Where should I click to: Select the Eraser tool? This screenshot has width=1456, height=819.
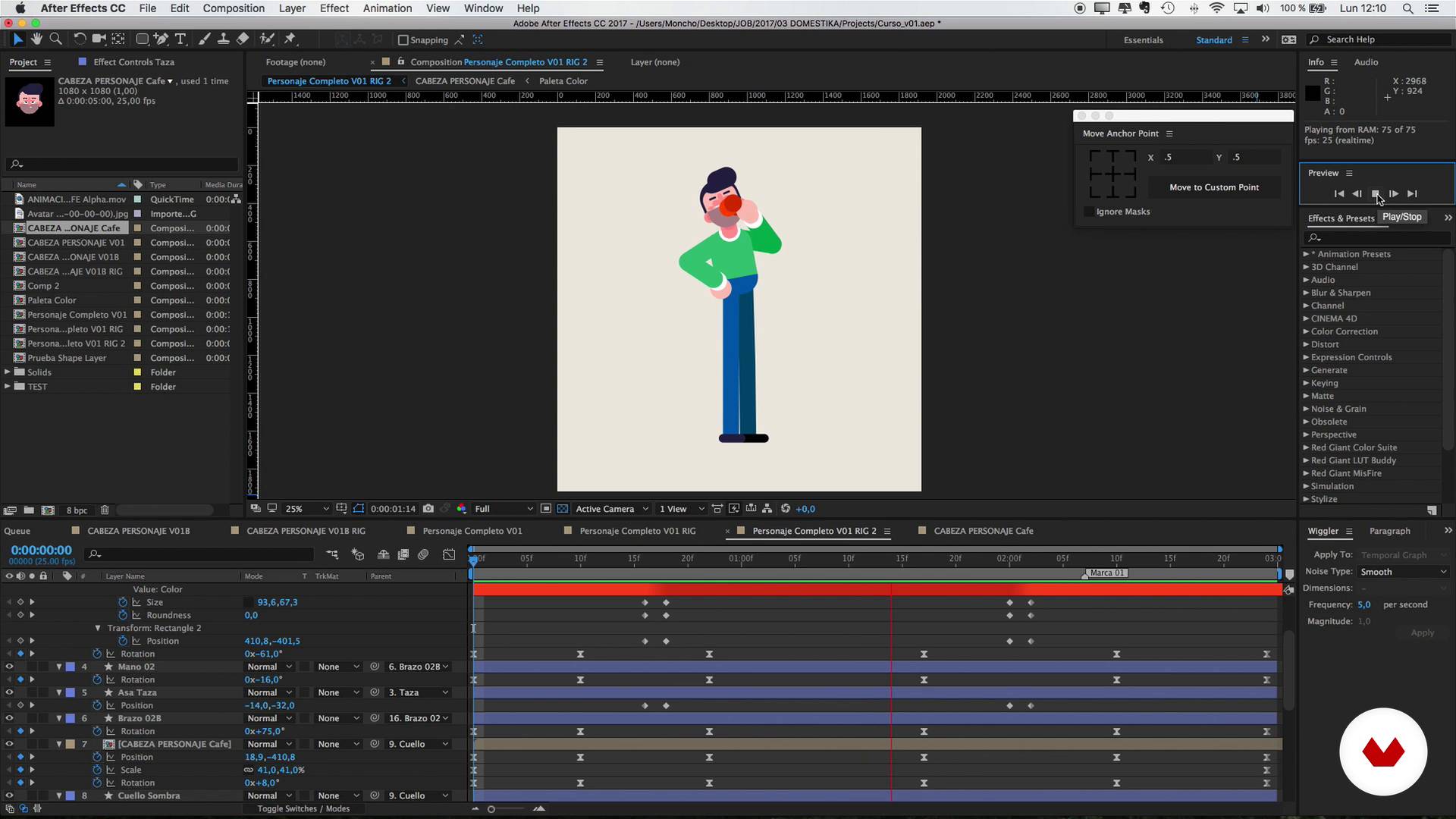(x=243, y=39)
